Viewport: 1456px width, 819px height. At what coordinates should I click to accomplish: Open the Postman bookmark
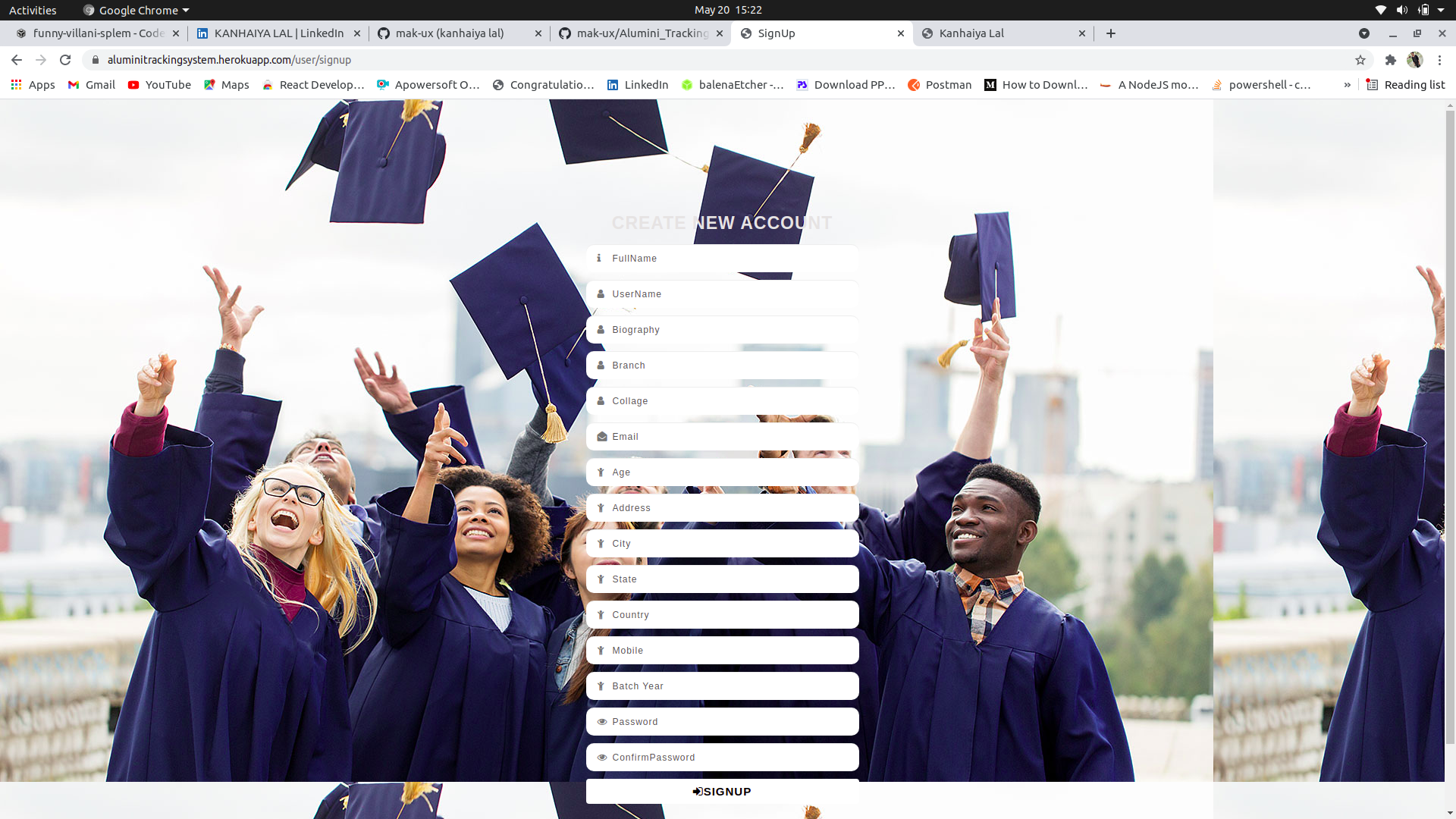[940, 85]
